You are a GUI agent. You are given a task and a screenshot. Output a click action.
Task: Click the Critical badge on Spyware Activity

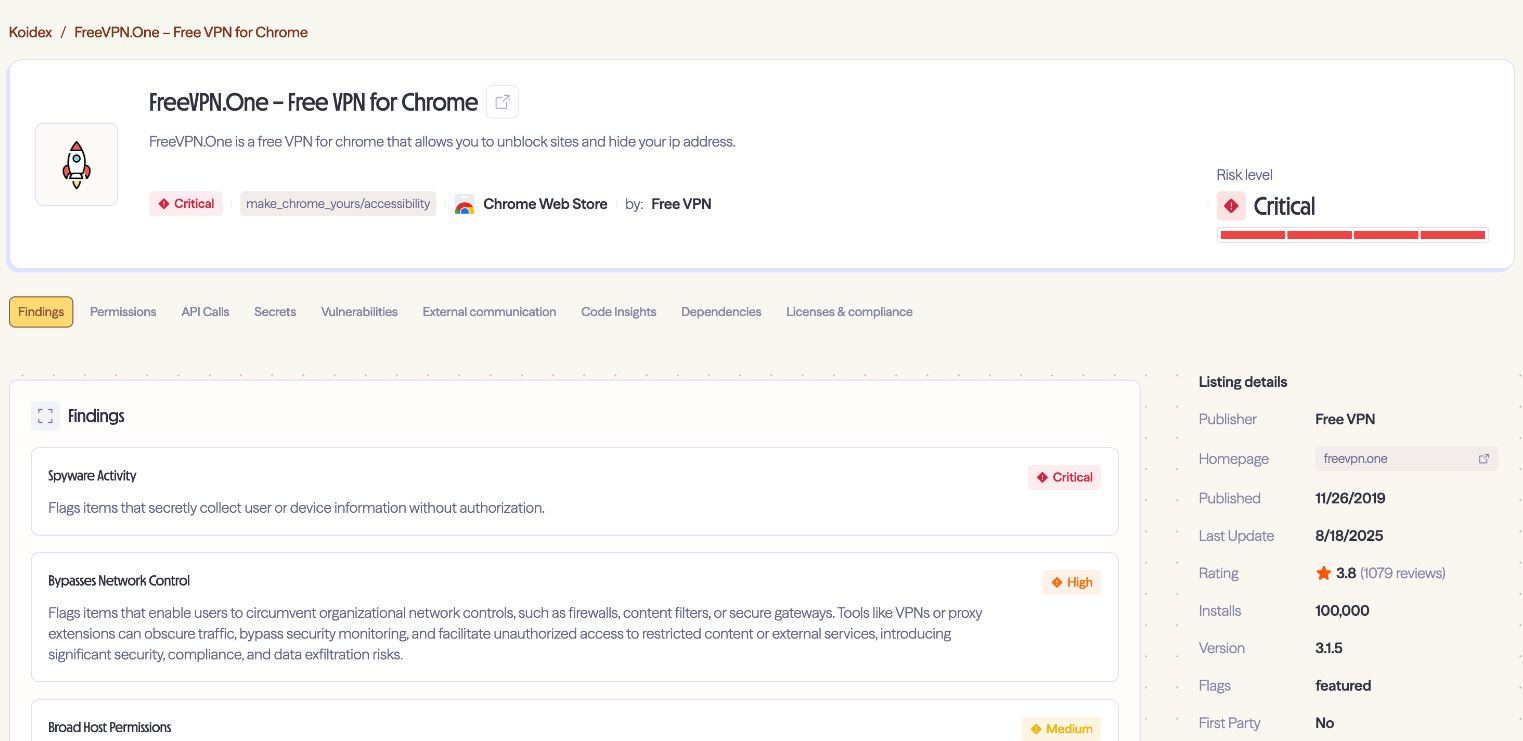pyautogui.click(x=1064, y=477)
